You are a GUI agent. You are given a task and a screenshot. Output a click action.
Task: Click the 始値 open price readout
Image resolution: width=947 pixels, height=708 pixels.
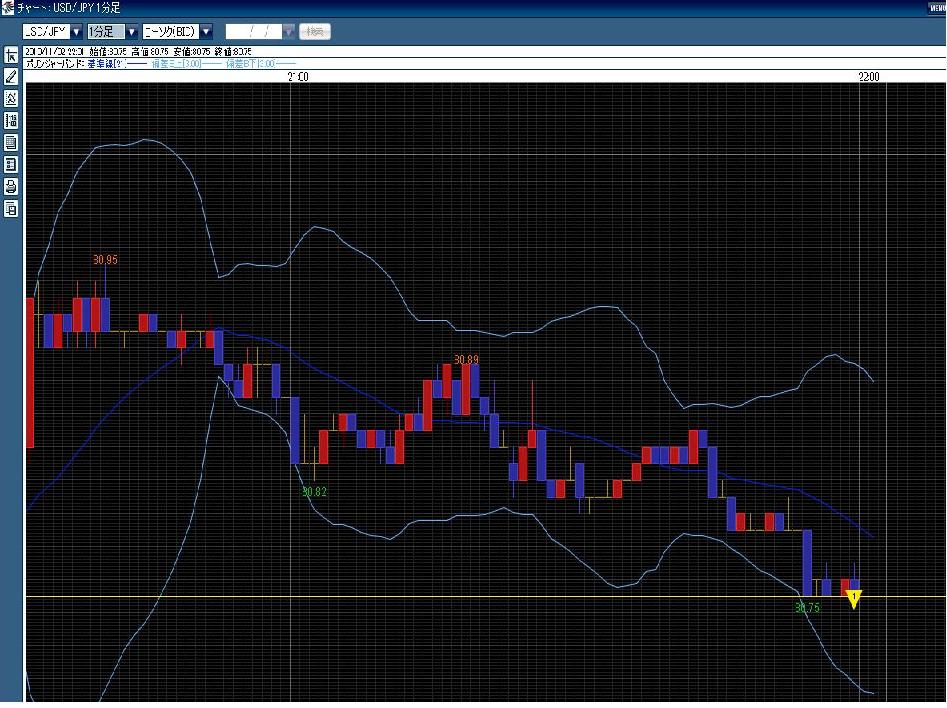click(108, 52)
